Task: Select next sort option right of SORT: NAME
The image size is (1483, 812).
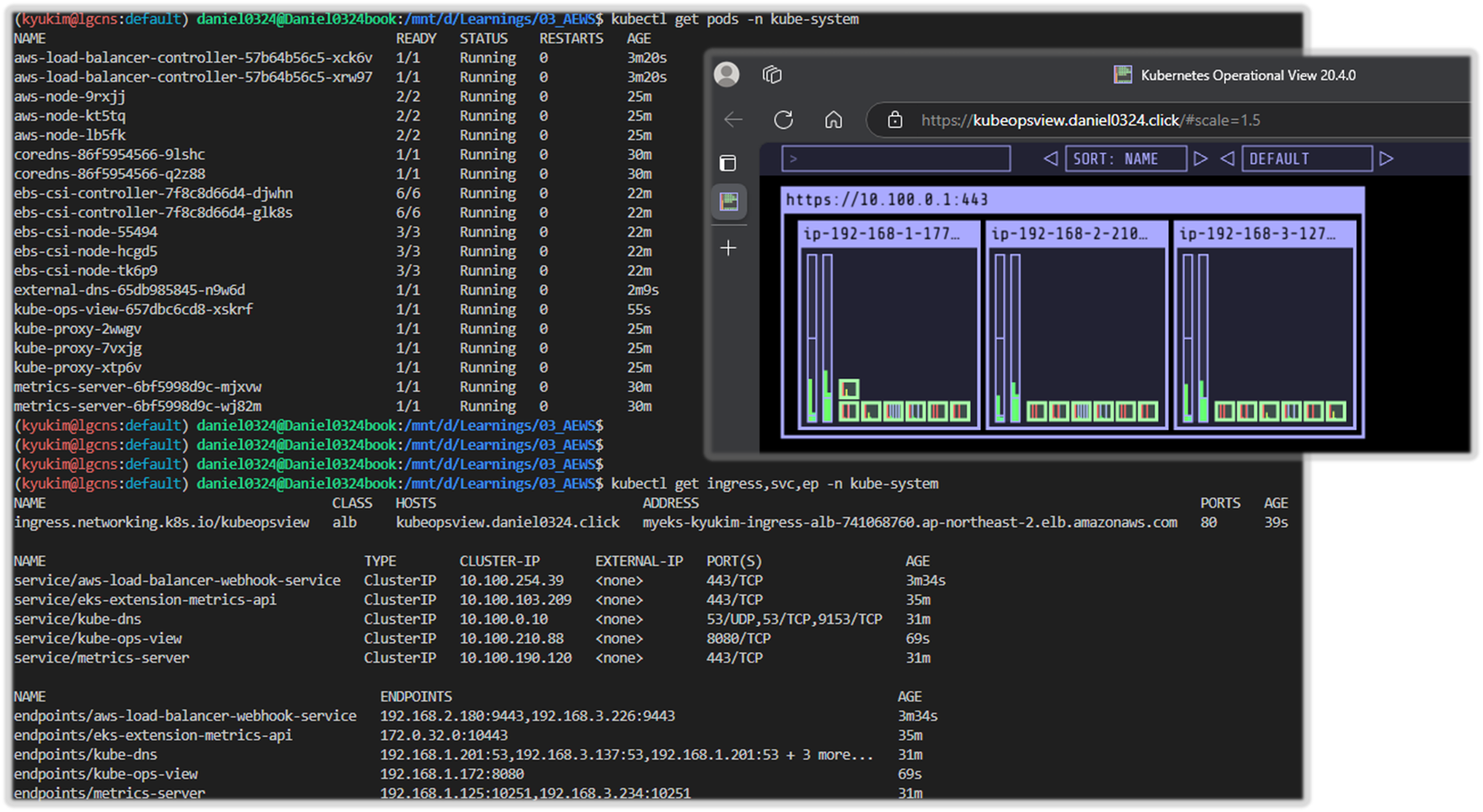Action: pos(1200,158)
